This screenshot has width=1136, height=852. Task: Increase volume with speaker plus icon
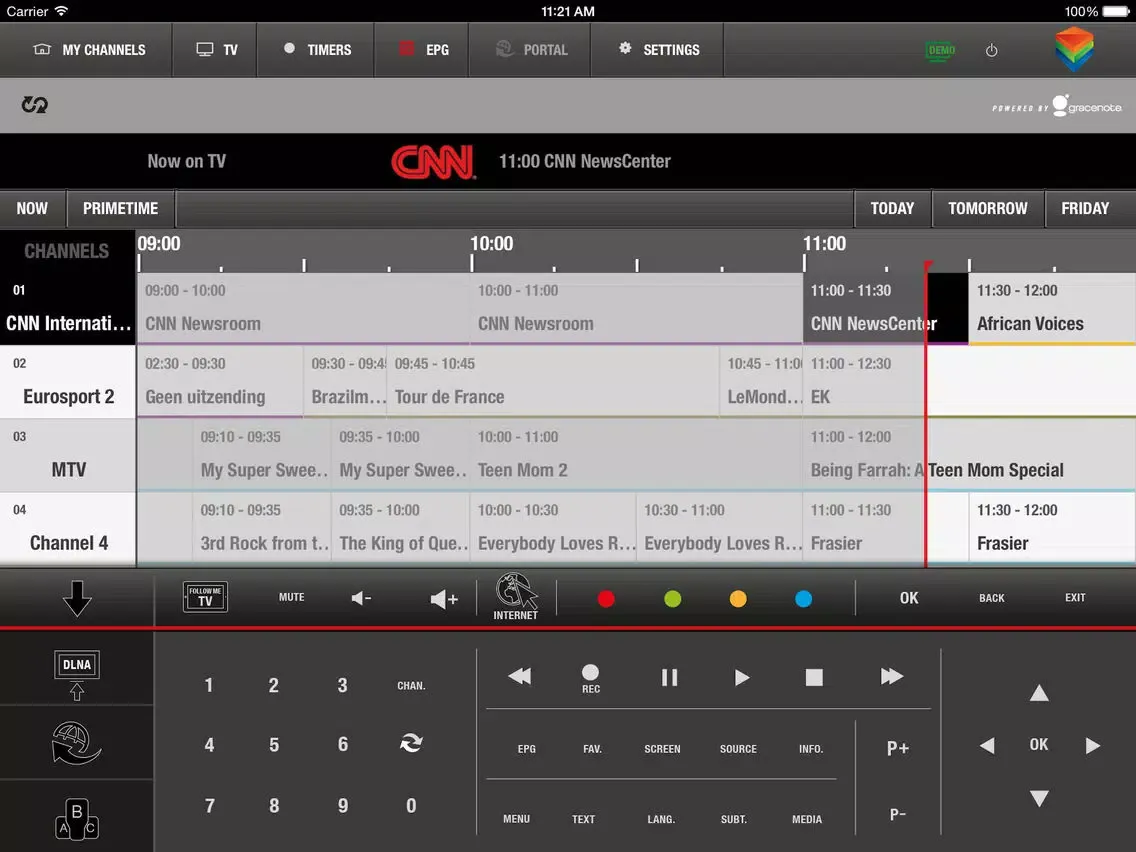pos(443,598)
